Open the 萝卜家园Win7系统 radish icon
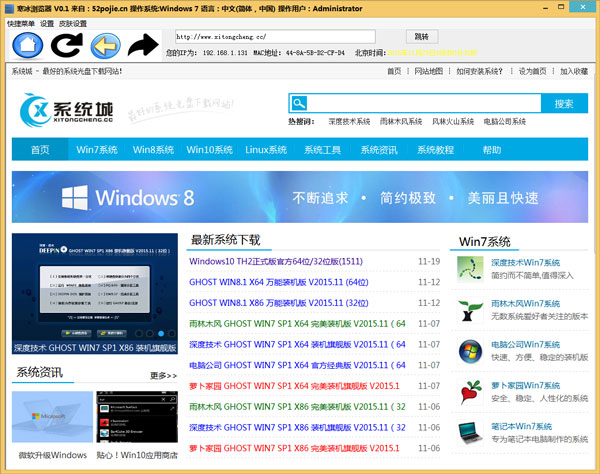 pos(470,392)
